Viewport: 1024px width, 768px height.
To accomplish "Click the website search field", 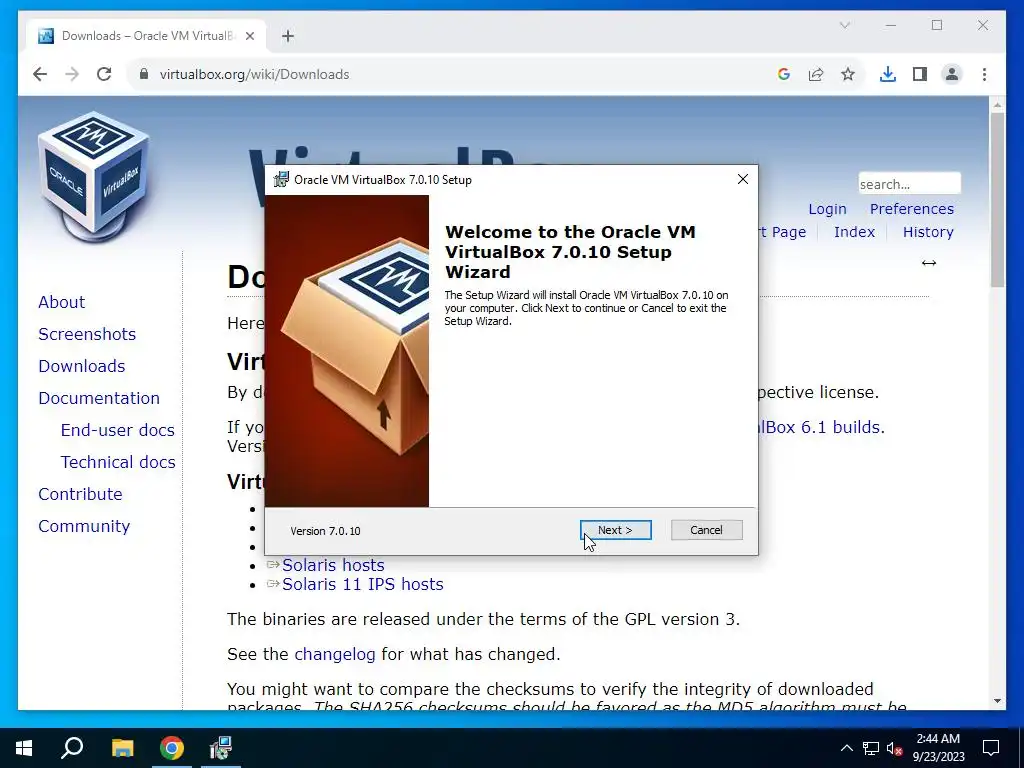I will 909,184.
